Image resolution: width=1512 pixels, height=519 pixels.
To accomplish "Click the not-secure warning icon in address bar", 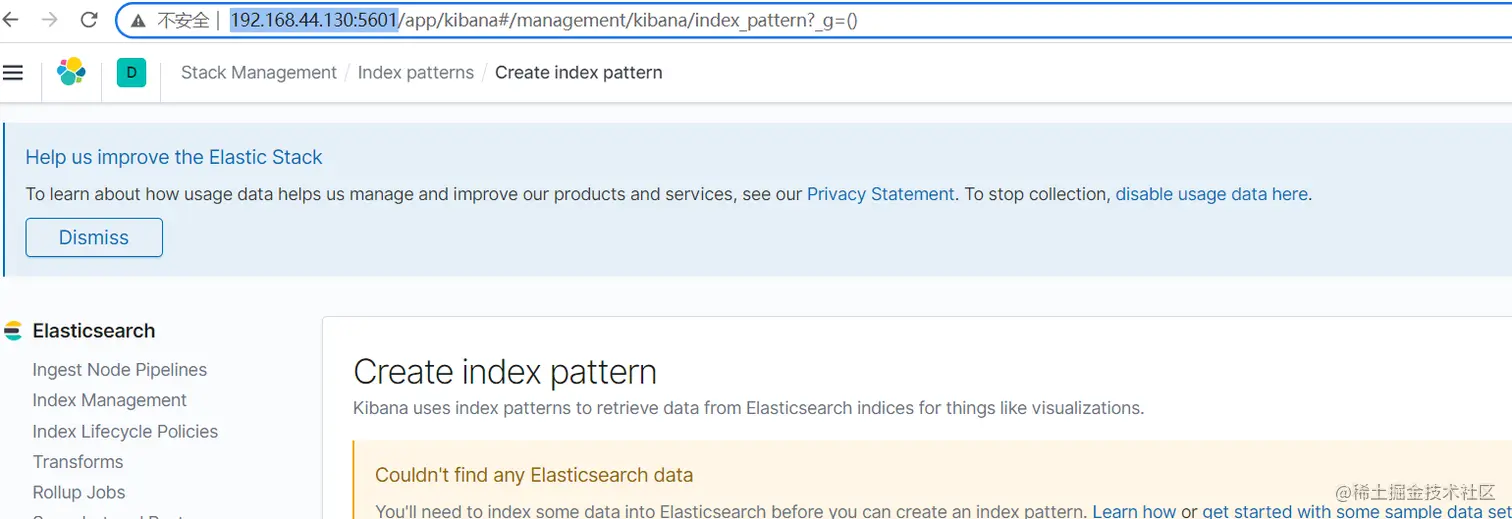I will click(x=138, y=20).
